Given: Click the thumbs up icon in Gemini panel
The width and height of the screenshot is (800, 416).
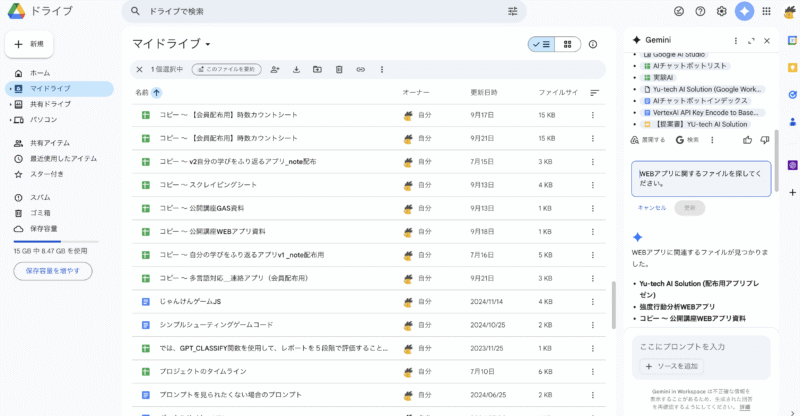Looking at the screenshot, I should (748, 140).
